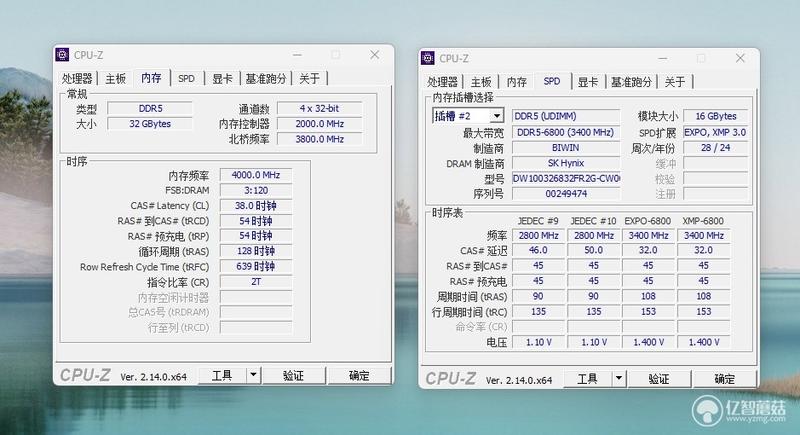The image size is (800, 435).
Task: Click the 1.400 V voltage under EXPO-6800
Action: [648, 342]
